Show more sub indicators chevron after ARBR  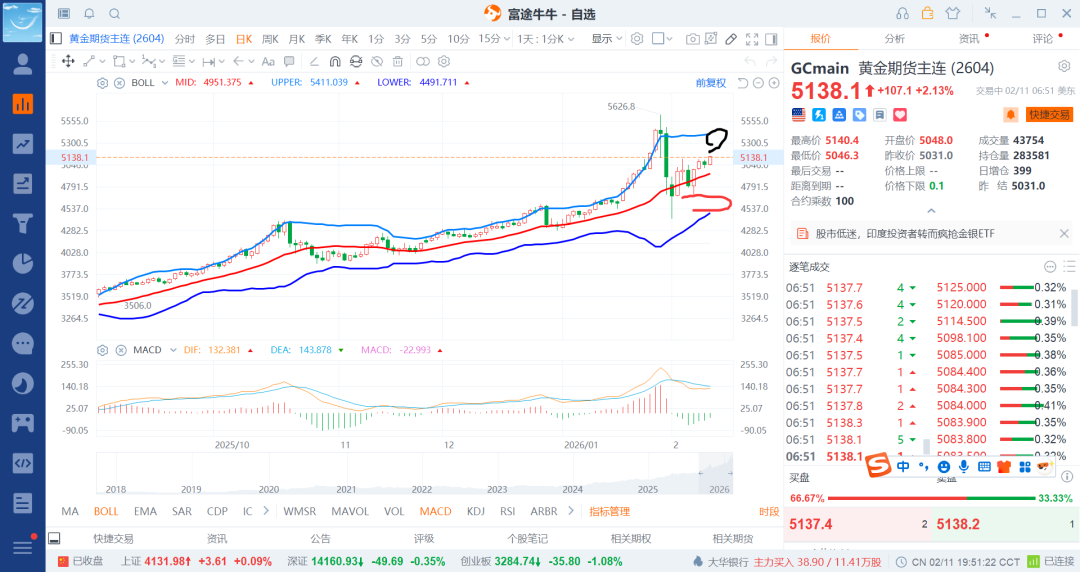coord(570,511)
